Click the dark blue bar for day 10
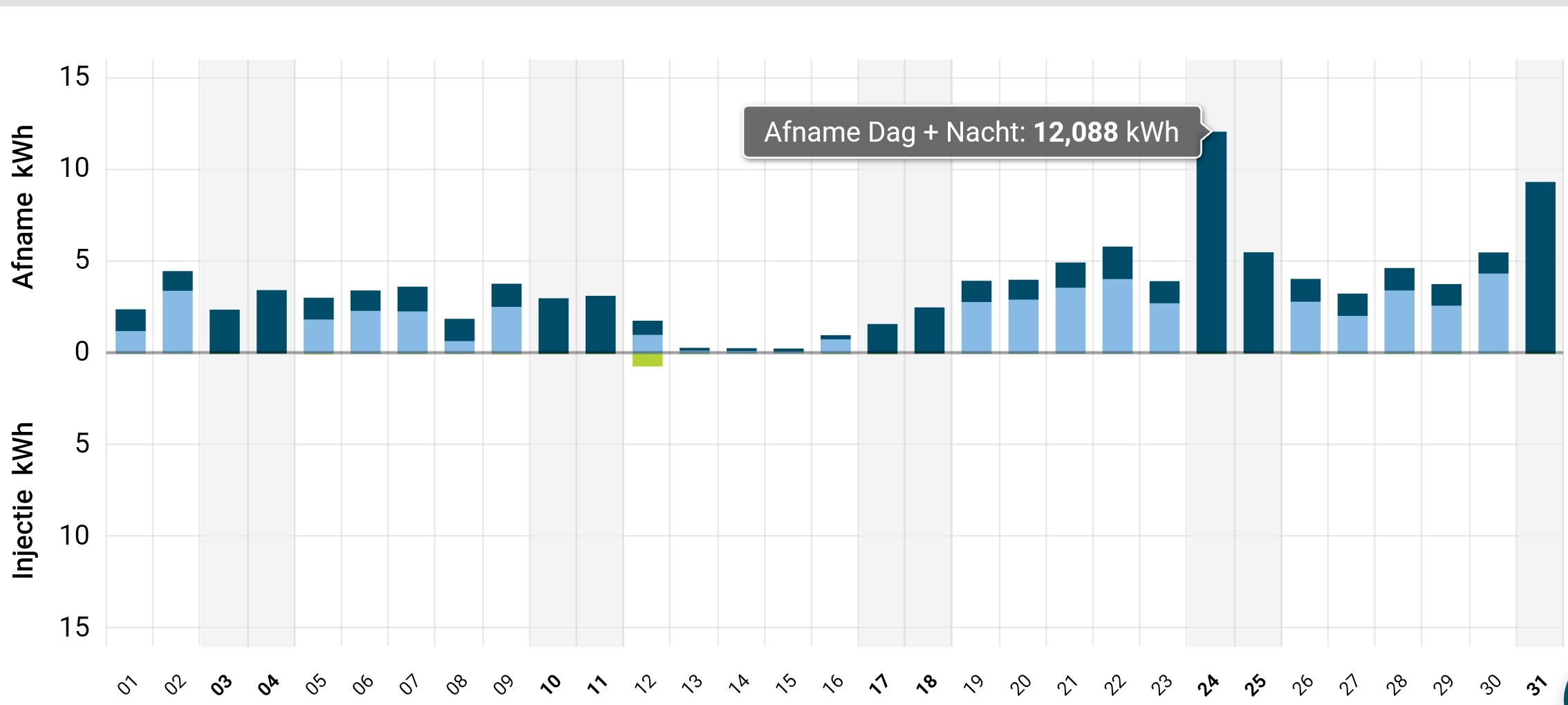 point(553,326)
